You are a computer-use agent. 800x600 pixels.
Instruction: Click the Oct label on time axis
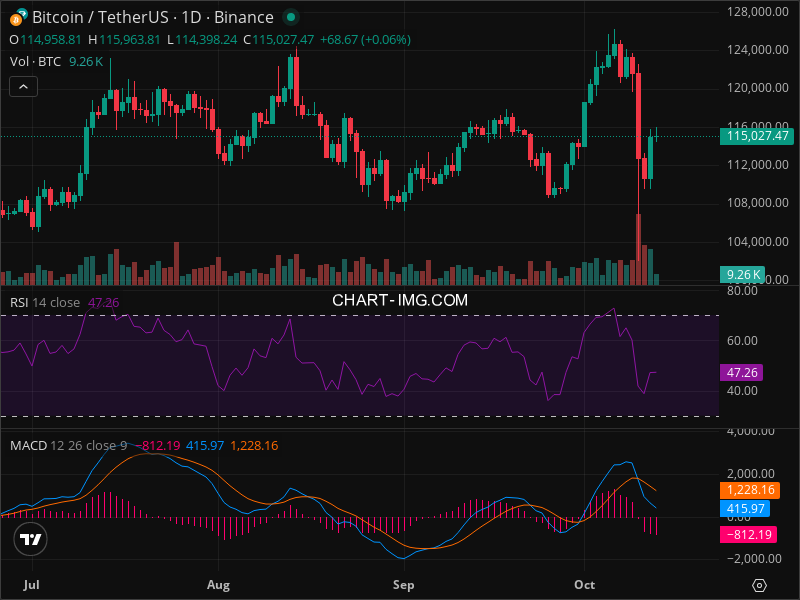point(586,584)
